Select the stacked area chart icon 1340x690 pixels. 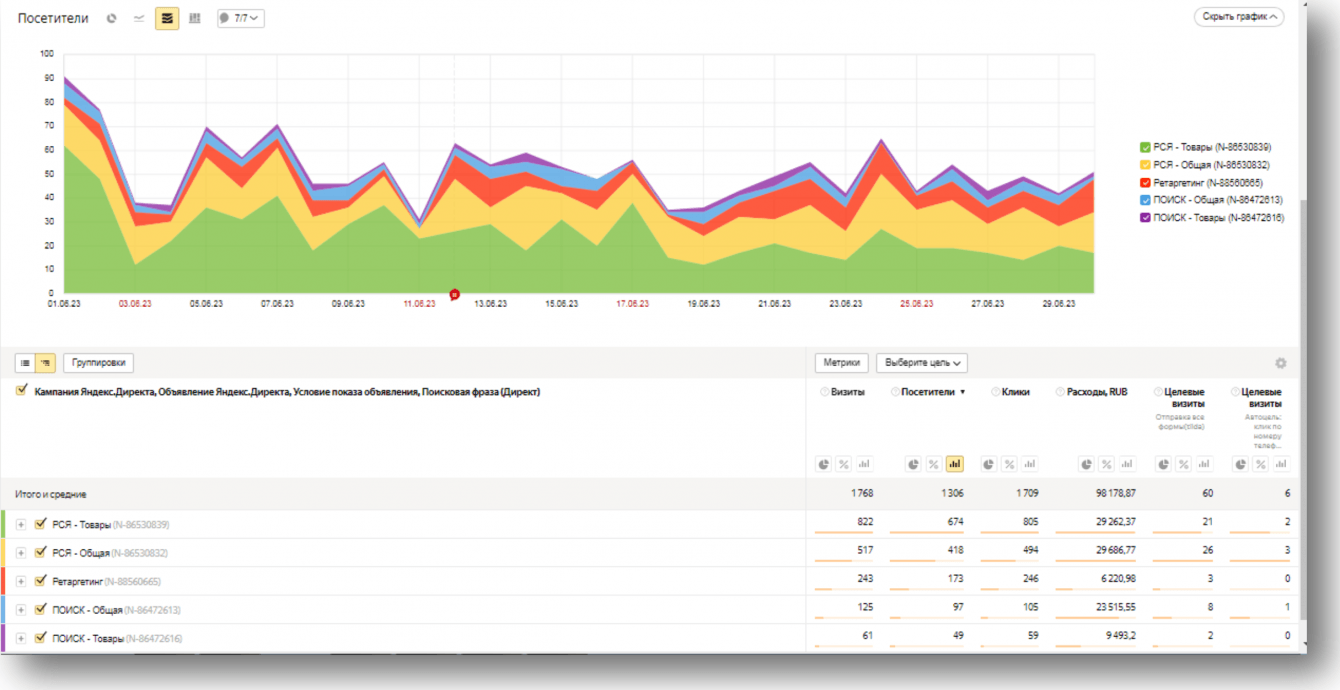[167, 19]
